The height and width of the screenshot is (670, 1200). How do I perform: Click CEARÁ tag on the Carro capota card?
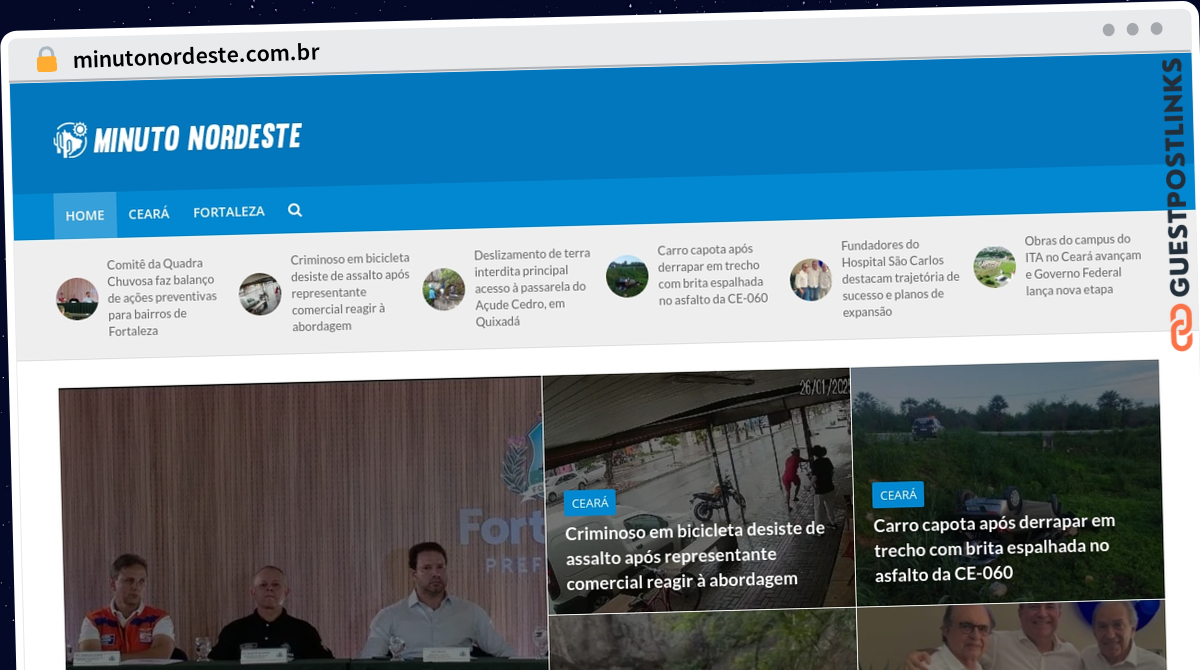898,495
